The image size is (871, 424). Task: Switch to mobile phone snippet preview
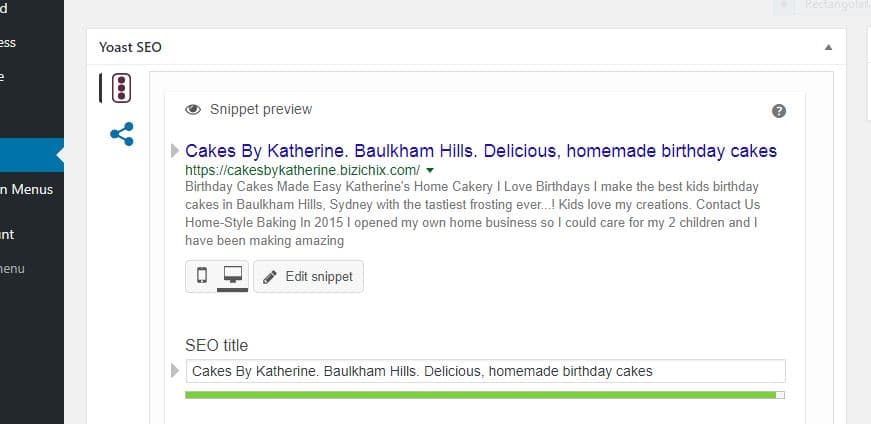(x=202, y=275)
